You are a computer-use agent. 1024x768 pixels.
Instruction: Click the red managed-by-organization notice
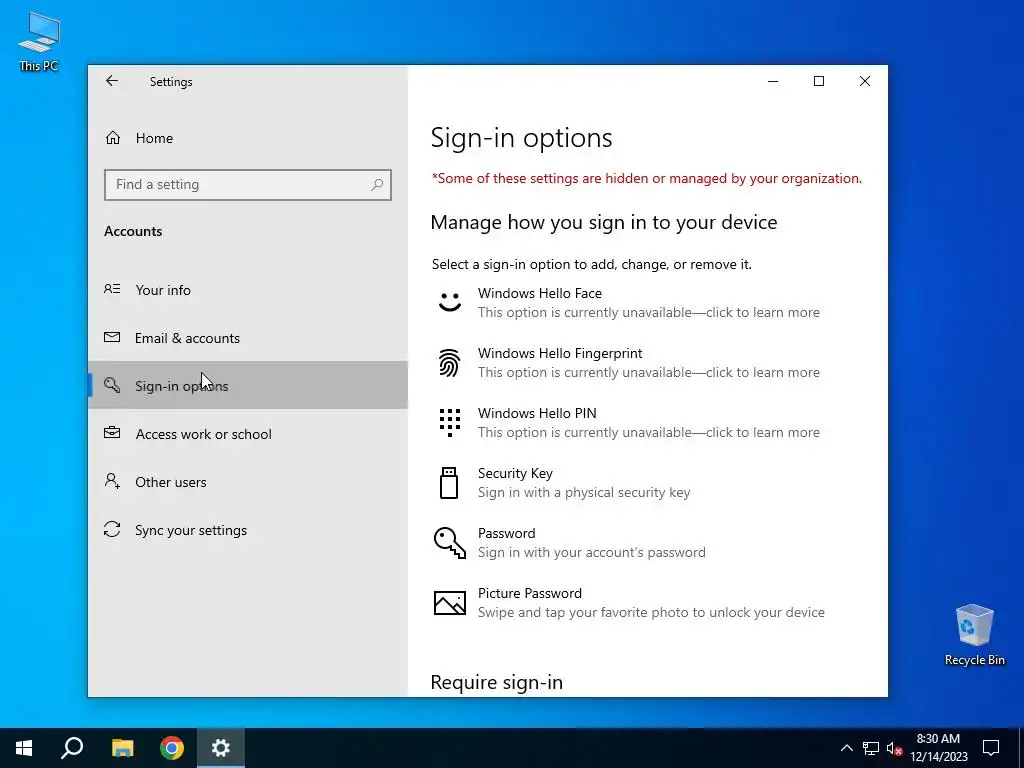(x=647, y=178)
